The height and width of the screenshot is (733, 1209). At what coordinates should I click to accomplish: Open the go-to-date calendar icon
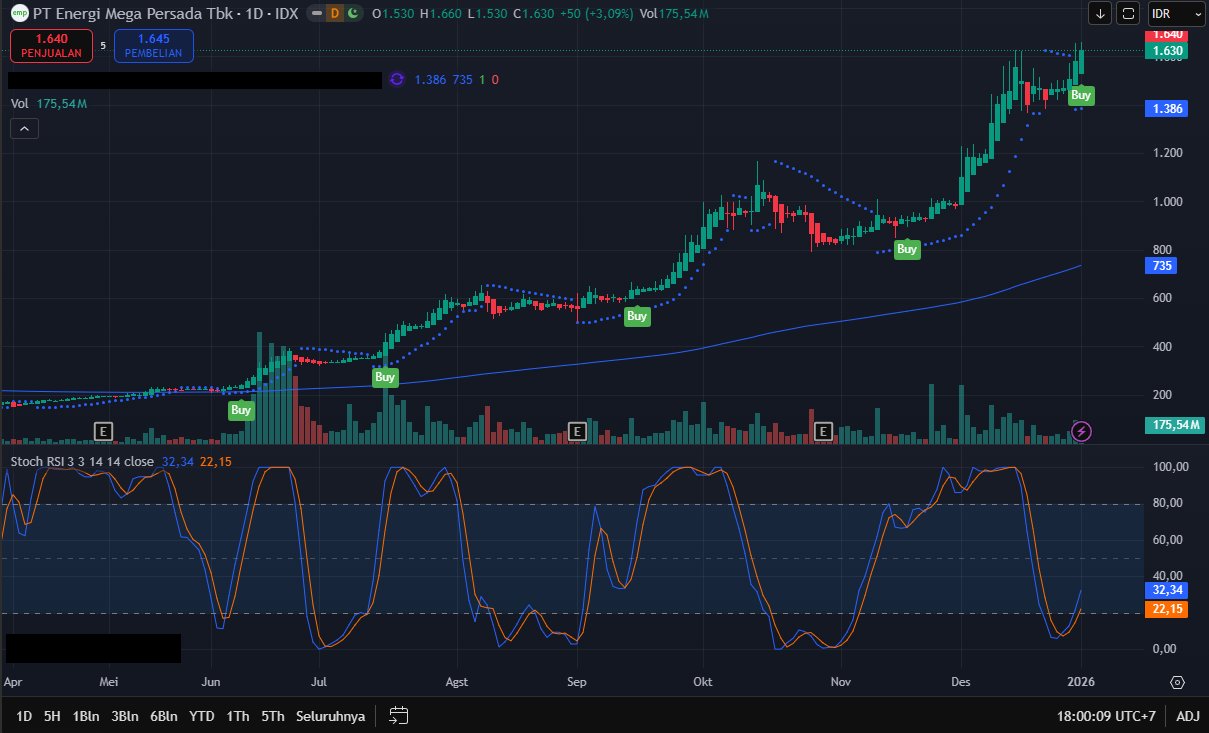click(399, 715)
